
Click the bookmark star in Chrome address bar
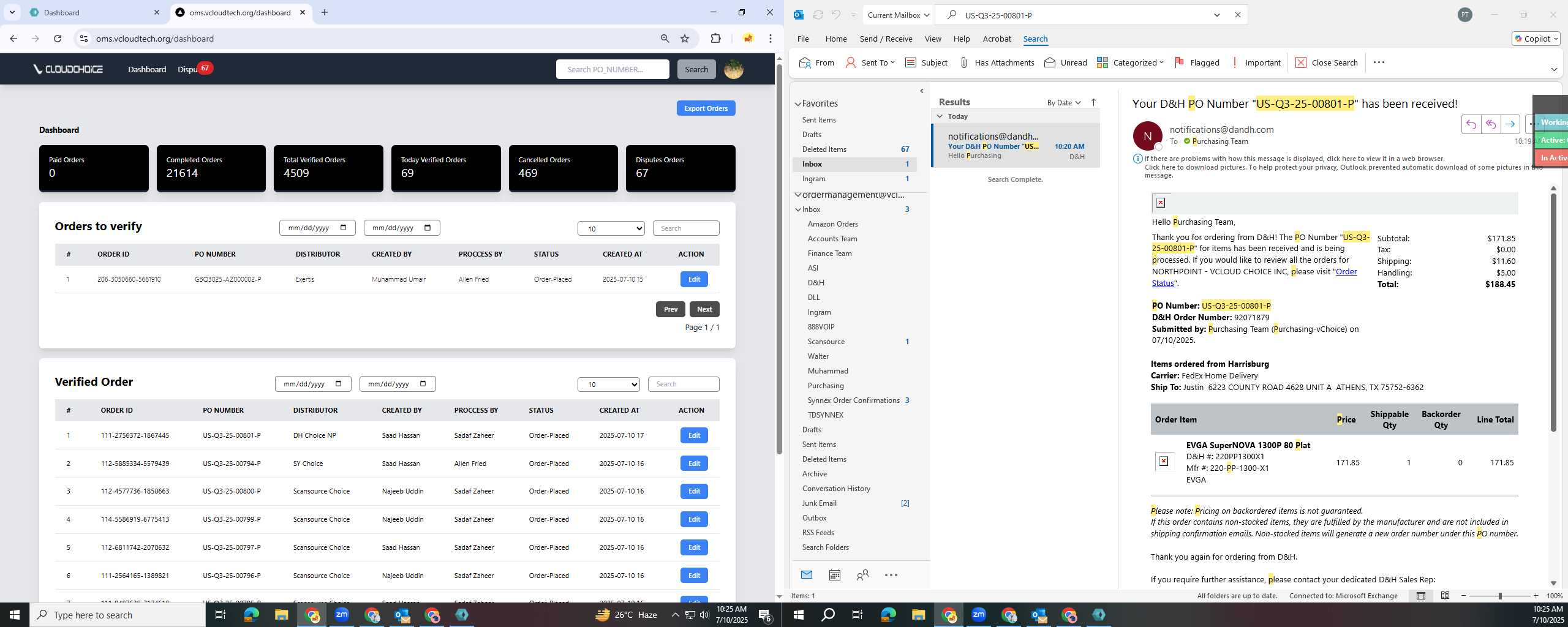(685, 39)
